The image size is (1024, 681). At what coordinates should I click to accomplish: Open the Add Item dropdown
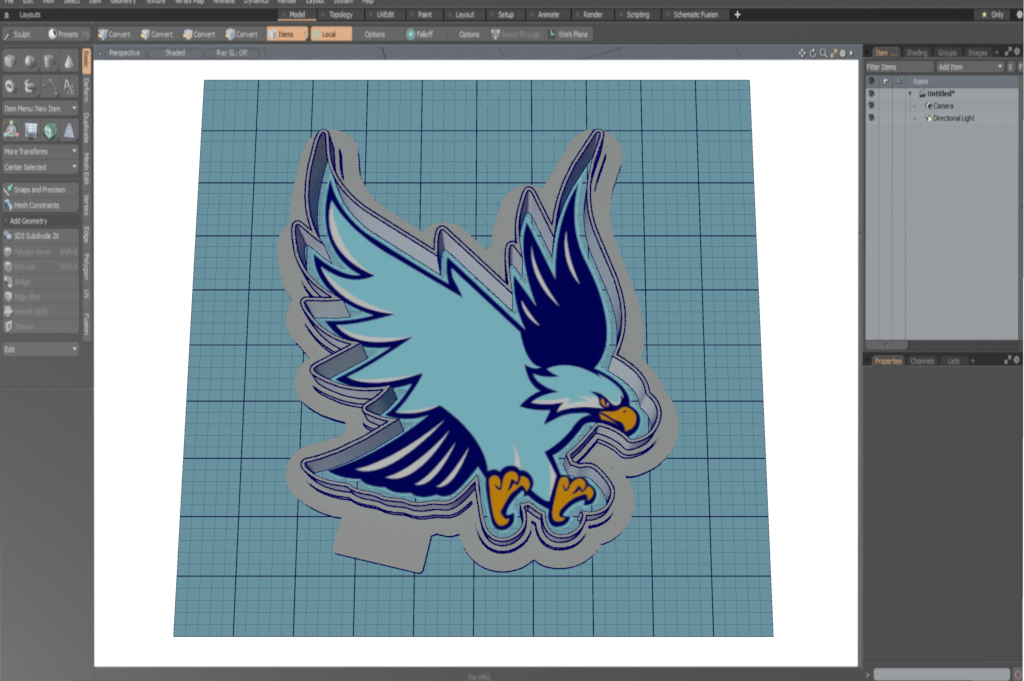coord(969,67)
